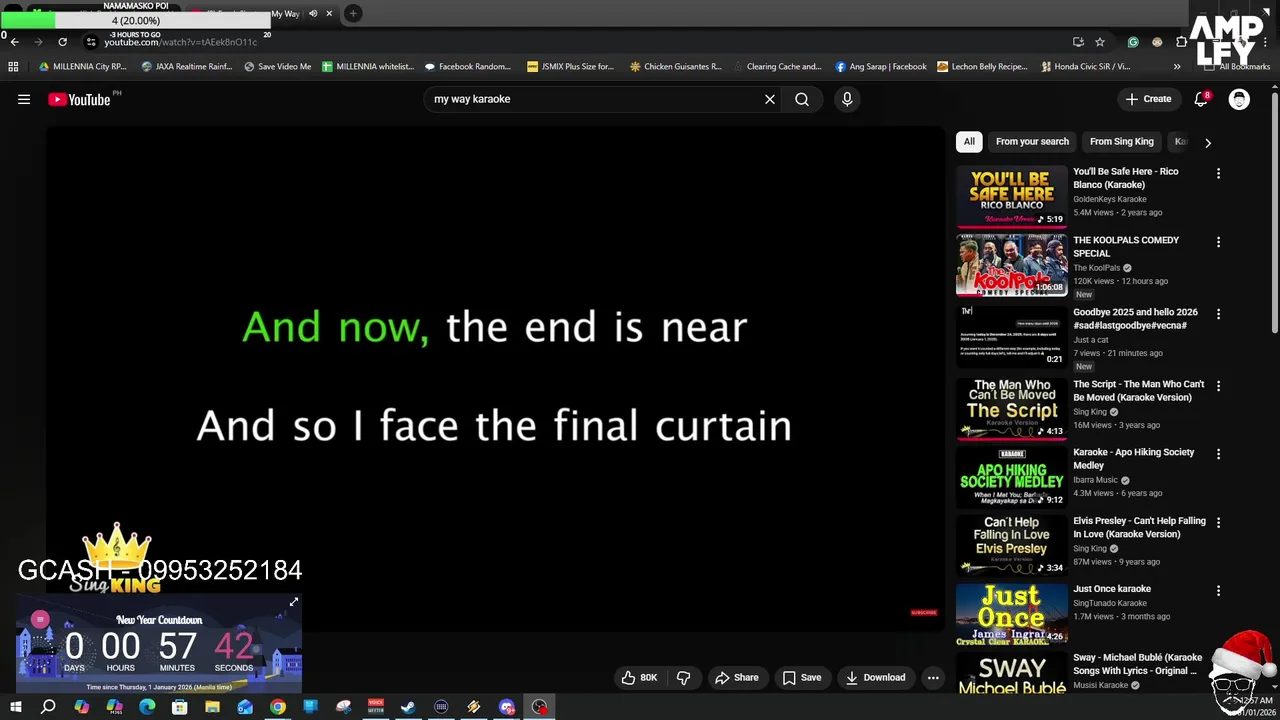Share the video
This screenshot has width=1280, height=720.
tap(737, 677)
